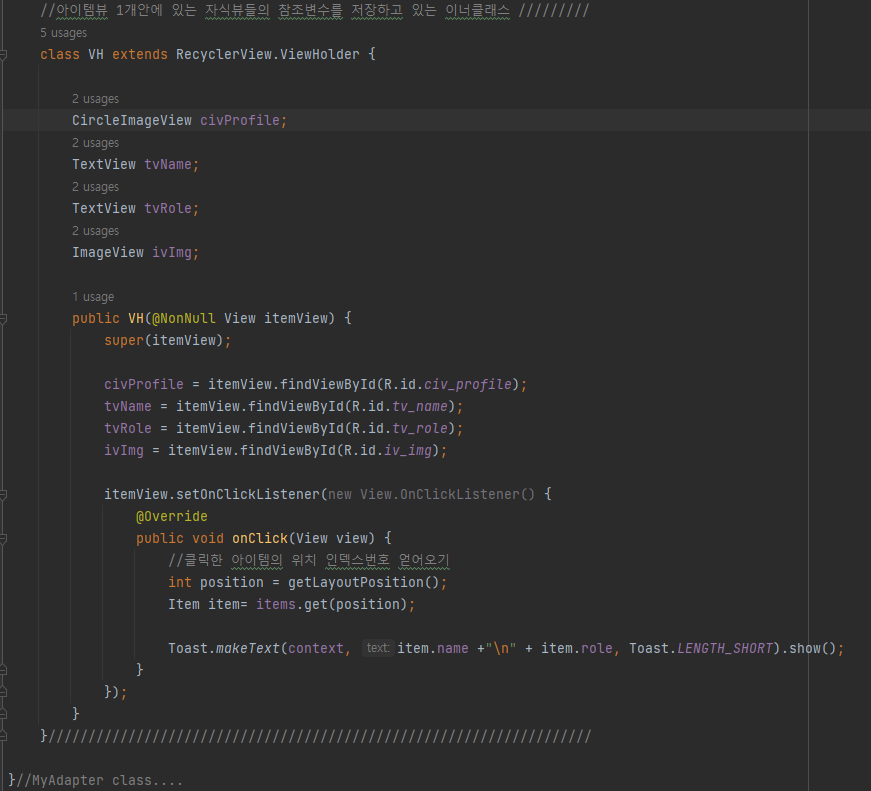Image resolution: width=871 pixels, height=791 pixels.
Task: Click 'onClick' method name
Action: click(x=260, y=538)
